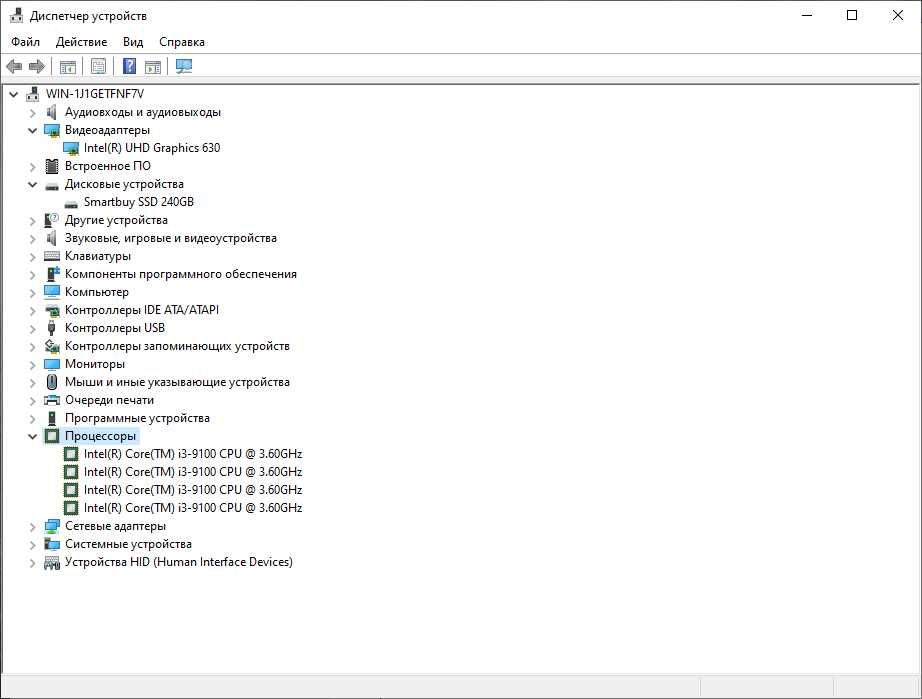922x699 pixels.
Task: Click the Forward arrow toolbar icon
Action: (37, 66)
